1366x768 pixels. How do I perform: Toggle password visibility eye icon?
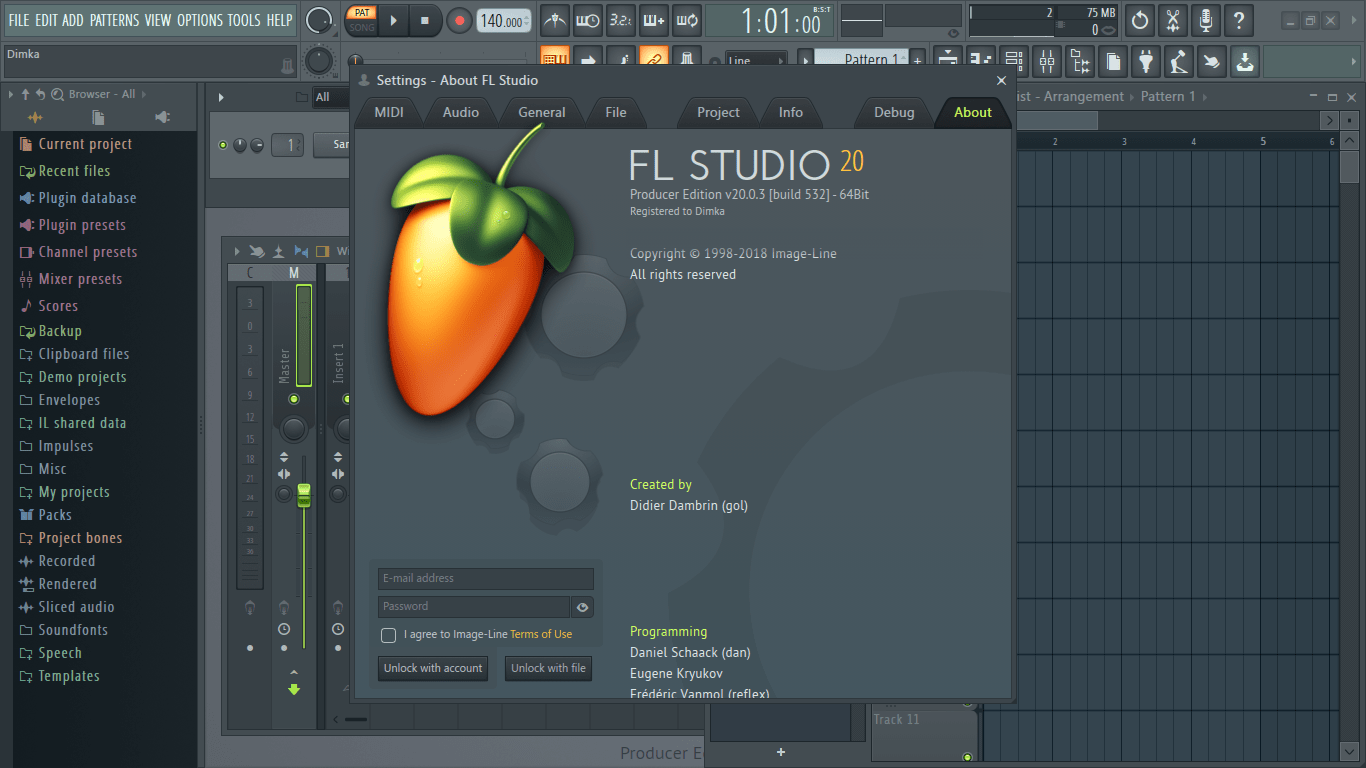tap(582, 607)
